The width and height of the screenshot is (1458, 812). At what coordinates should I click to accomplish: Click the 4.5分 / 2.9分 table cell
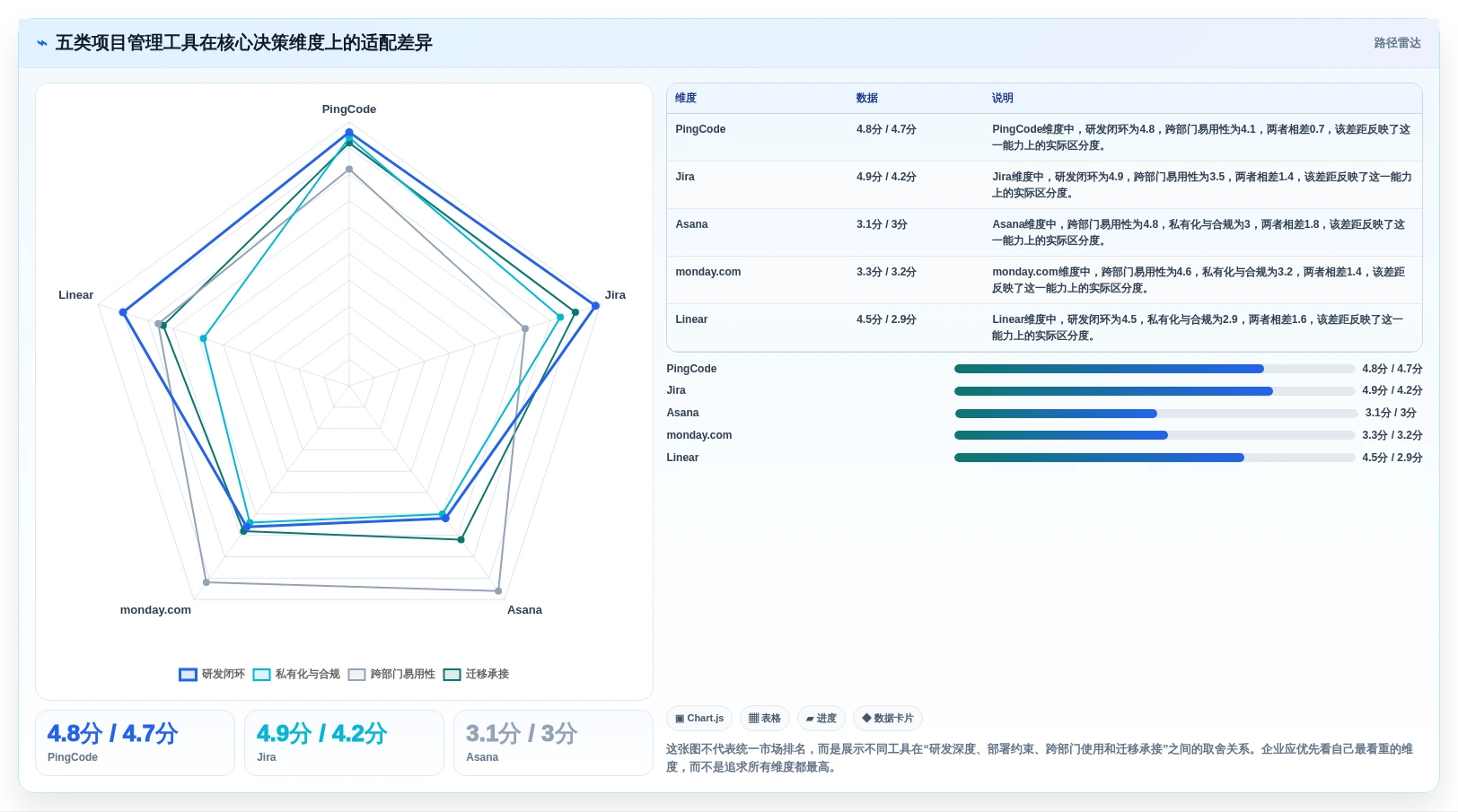886,319
